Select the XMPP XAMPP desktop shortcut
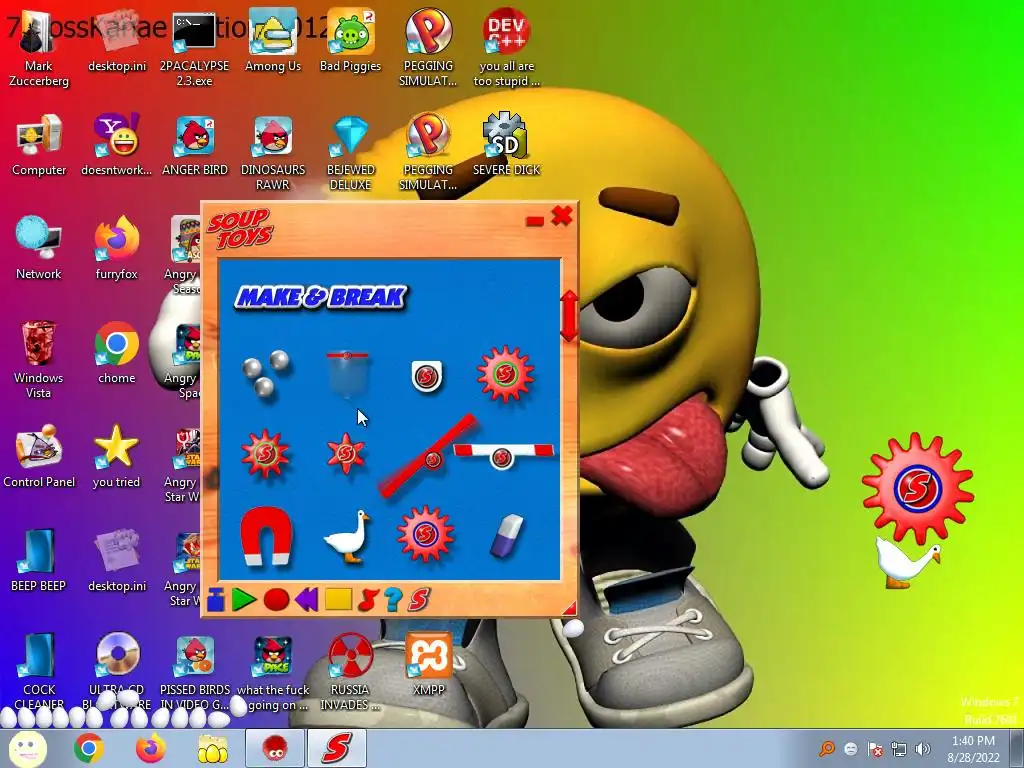This screenshot has height=768, width=1024. point(428,664)
